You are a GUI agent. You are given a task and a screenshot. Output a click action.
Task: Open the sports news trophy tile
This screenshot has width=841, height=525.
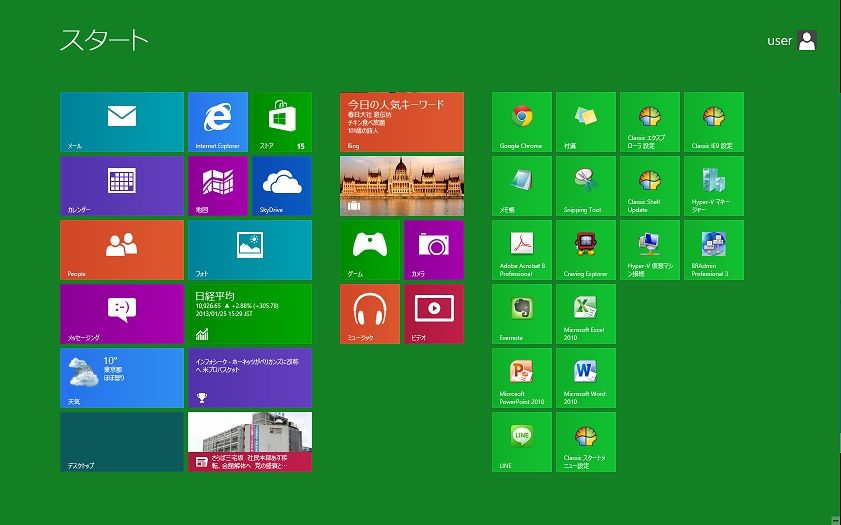tap(250, 378)
